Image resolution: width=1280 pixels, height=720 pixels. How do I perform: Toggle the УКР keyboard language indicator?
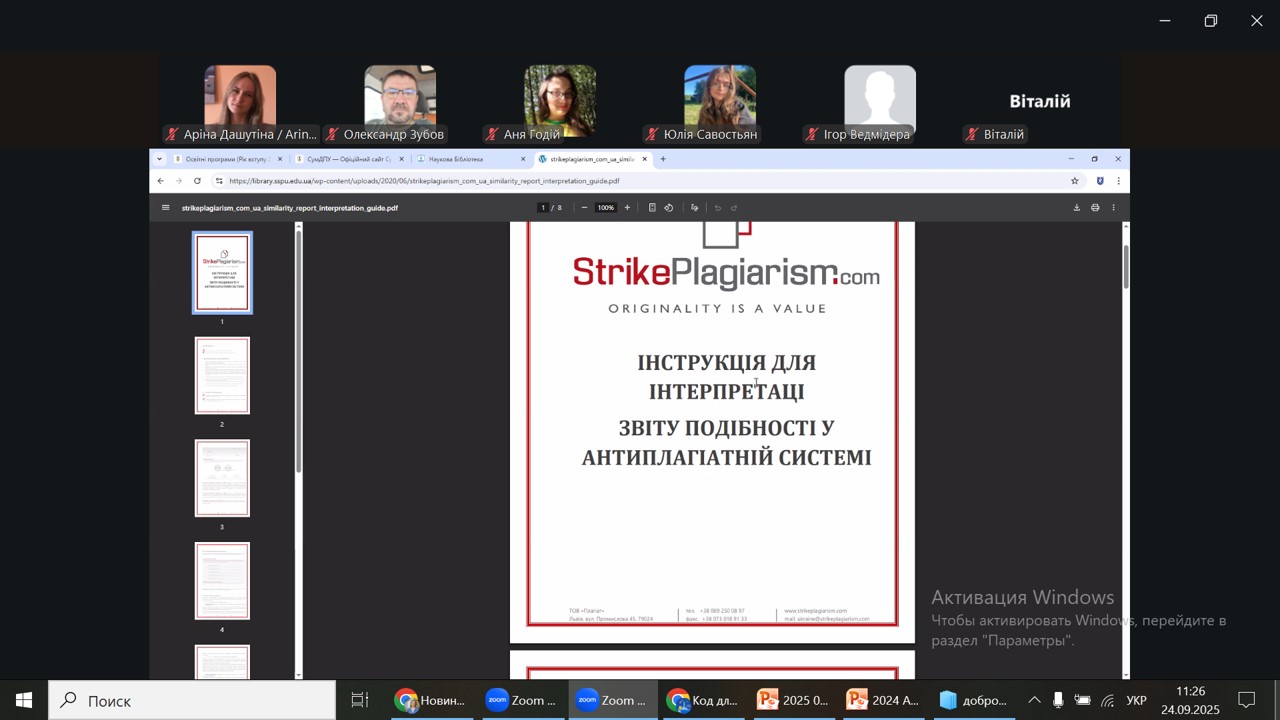coord(1136,700)
